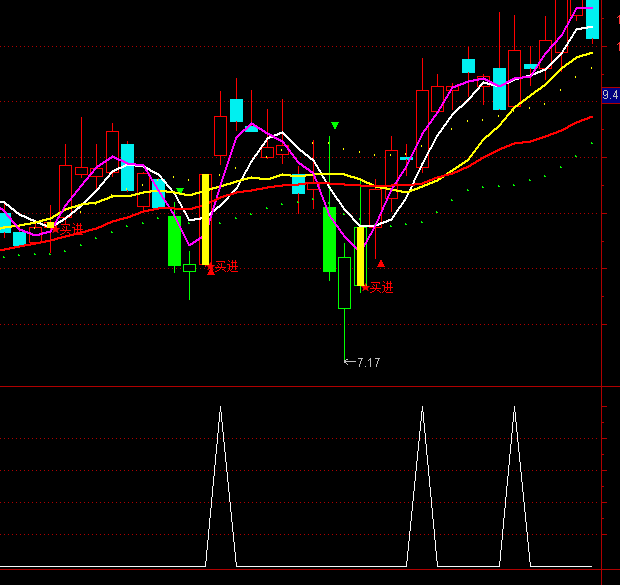Click the standalone red up arrow without a label
The width and height of the screenshot is (620, 585).
[x=381, y=263]
